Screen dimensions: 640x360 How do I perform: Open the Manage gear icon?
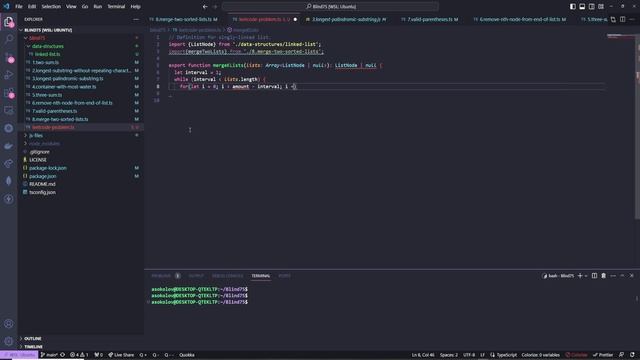[9, 341]
